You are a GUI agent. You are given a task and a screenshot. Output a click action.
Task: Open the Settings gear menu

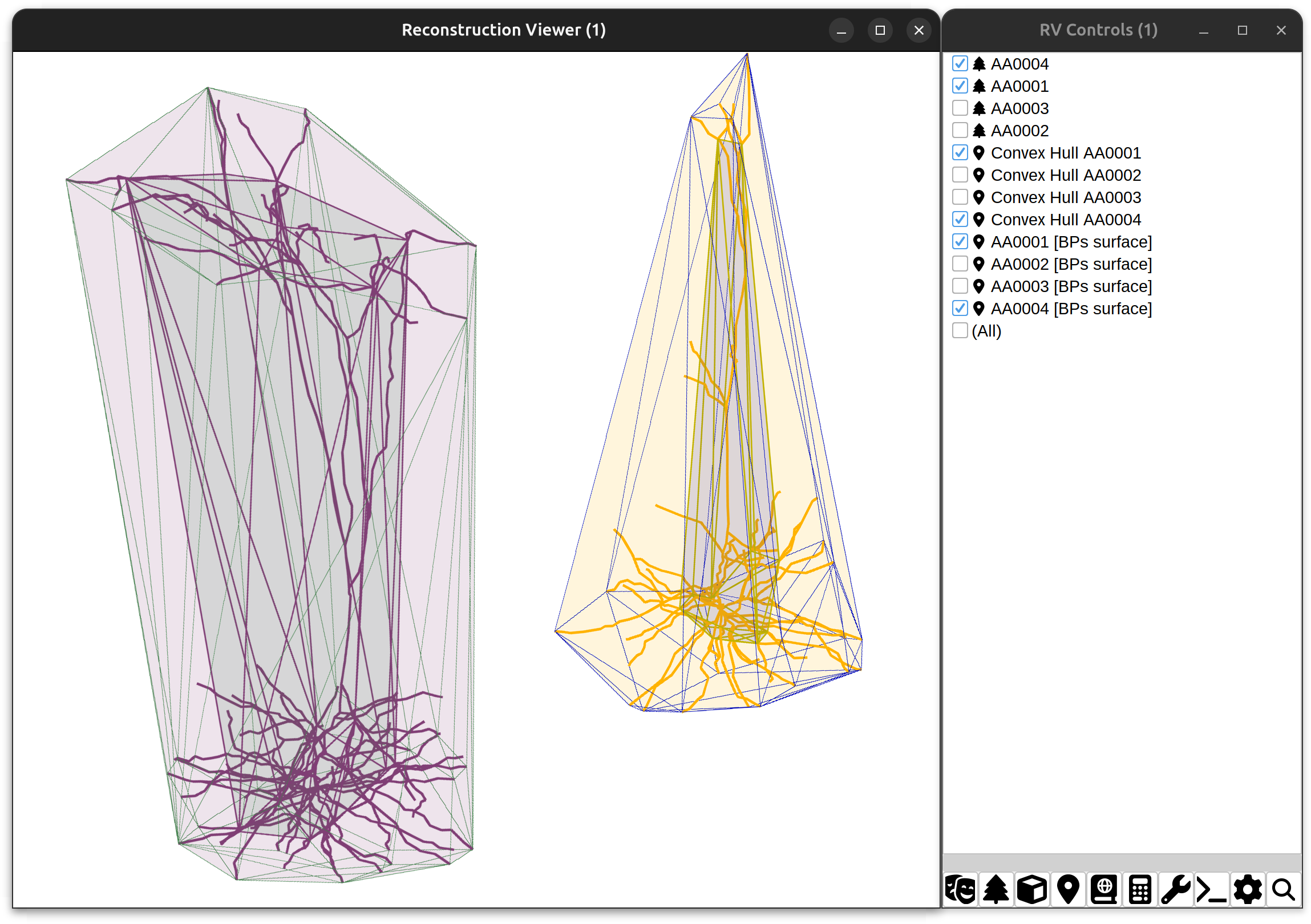[1248, 889]
